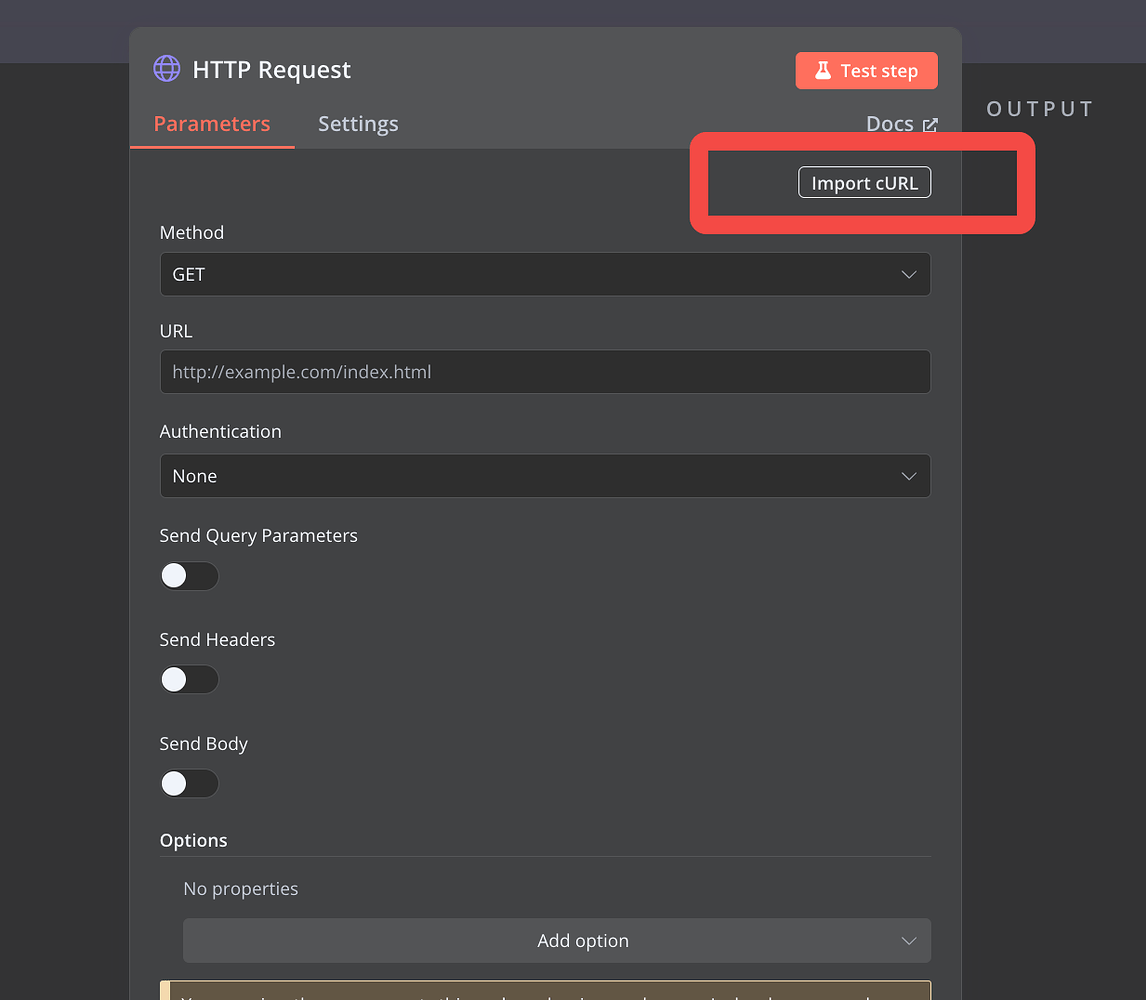This screenshot has height=1000, width=1146.
Task: Click the warning banner below Add option
Action: [545, 992]
